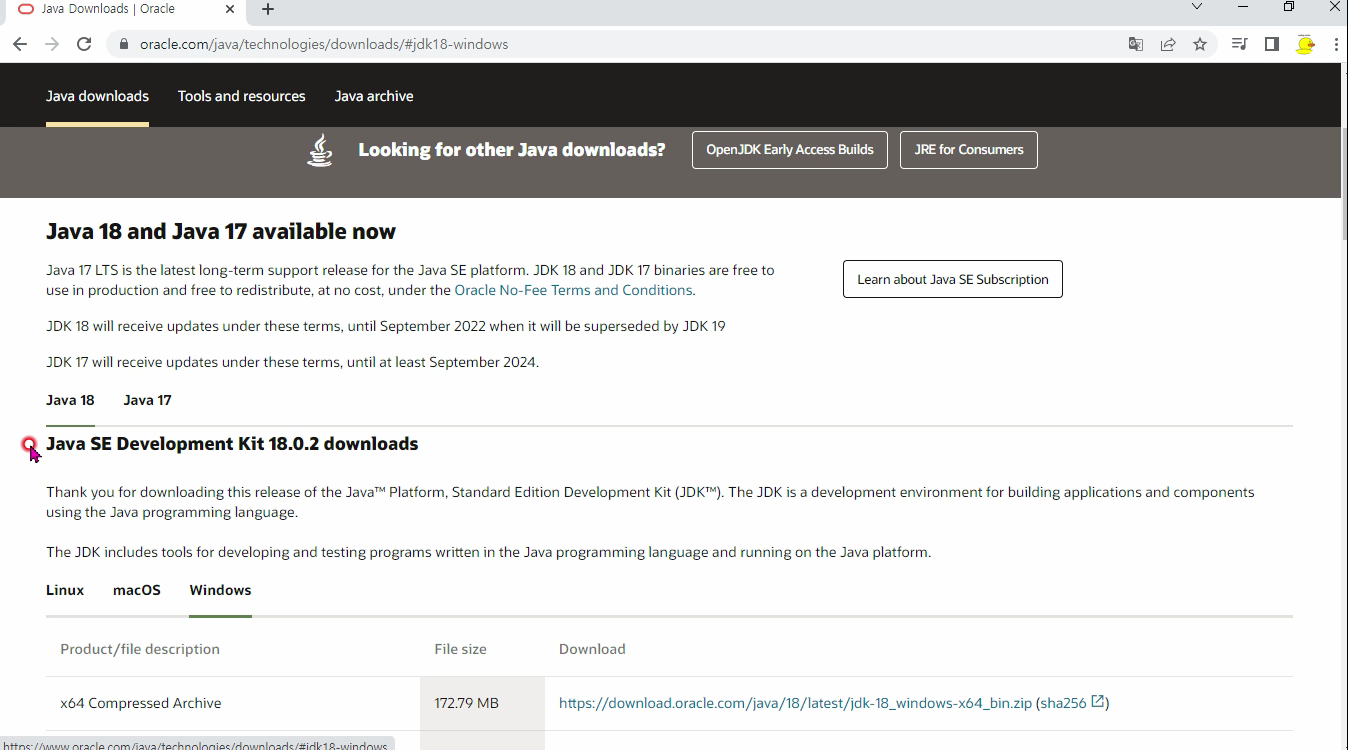Bookmark this page with the star
The height and width of the screenshot is (750, 1348).
click(x=1200, y=44)
